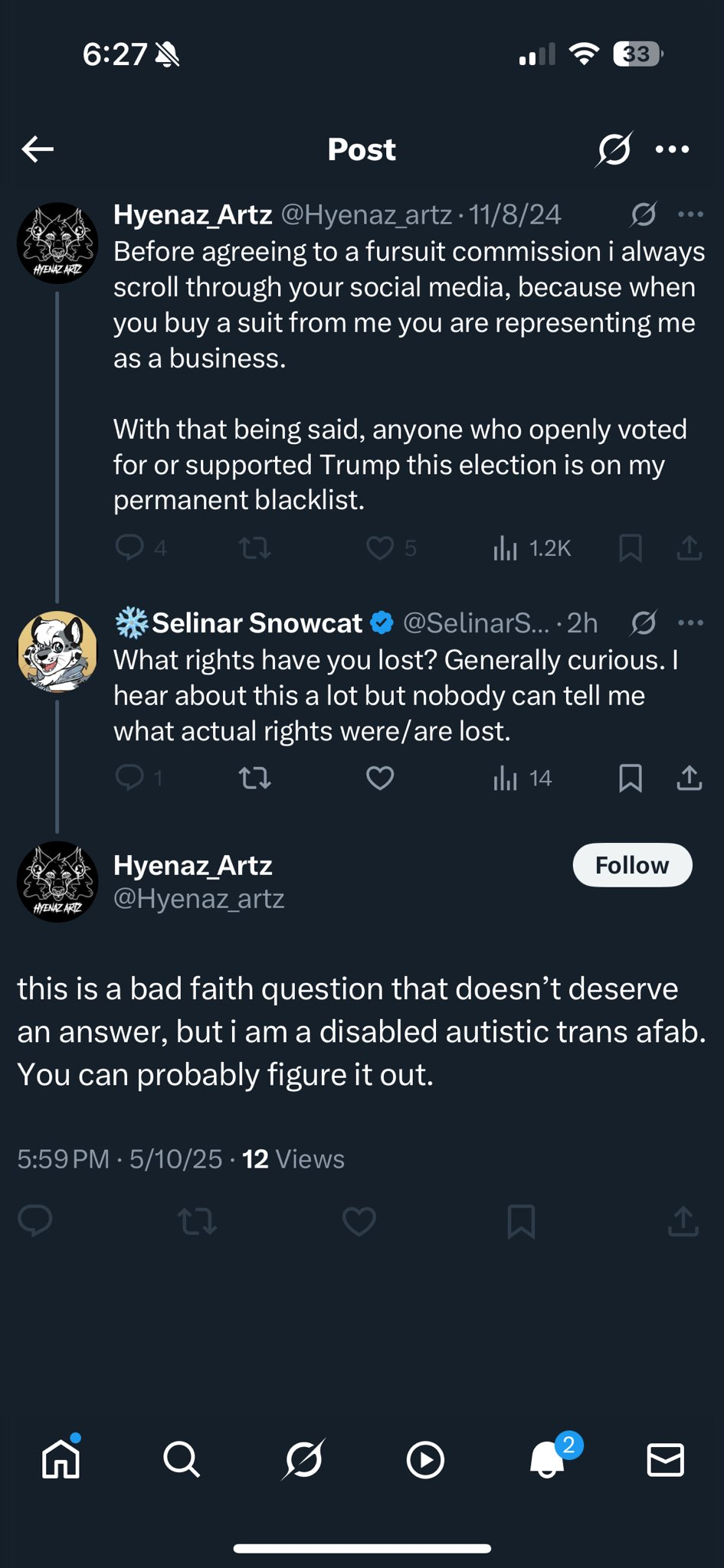
Task: Like Selinar Snowcat's reply
Action: coord(380,779)
